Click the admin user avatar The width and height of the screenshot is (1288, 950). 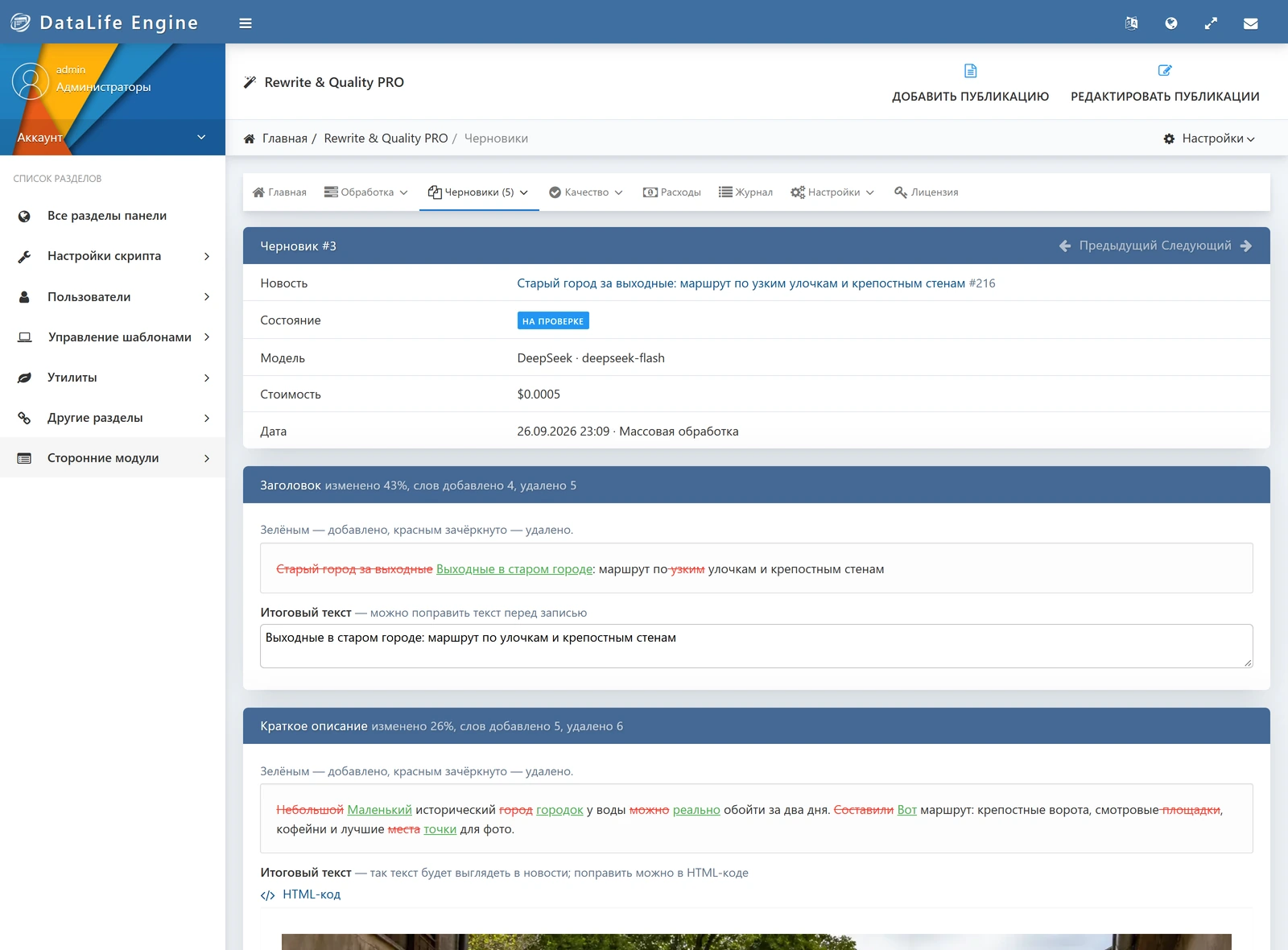[x=31, y=81]
